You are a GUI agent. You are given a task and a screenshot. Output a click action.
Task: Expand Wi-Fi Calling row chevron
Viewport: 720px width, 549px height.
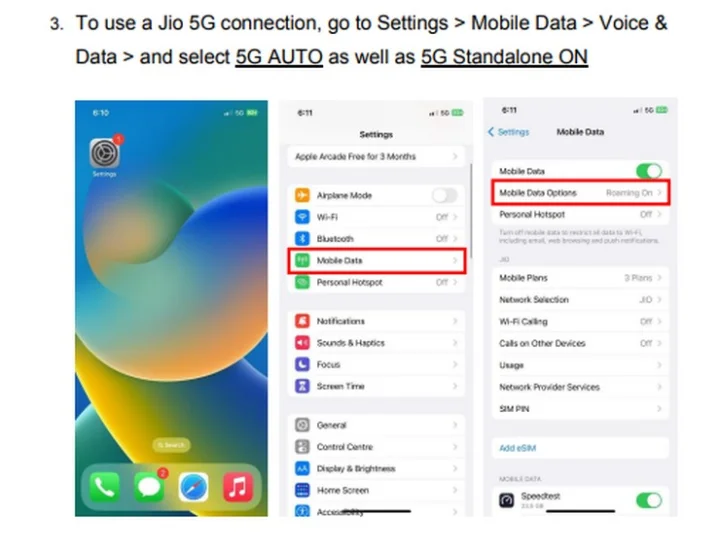659,321
